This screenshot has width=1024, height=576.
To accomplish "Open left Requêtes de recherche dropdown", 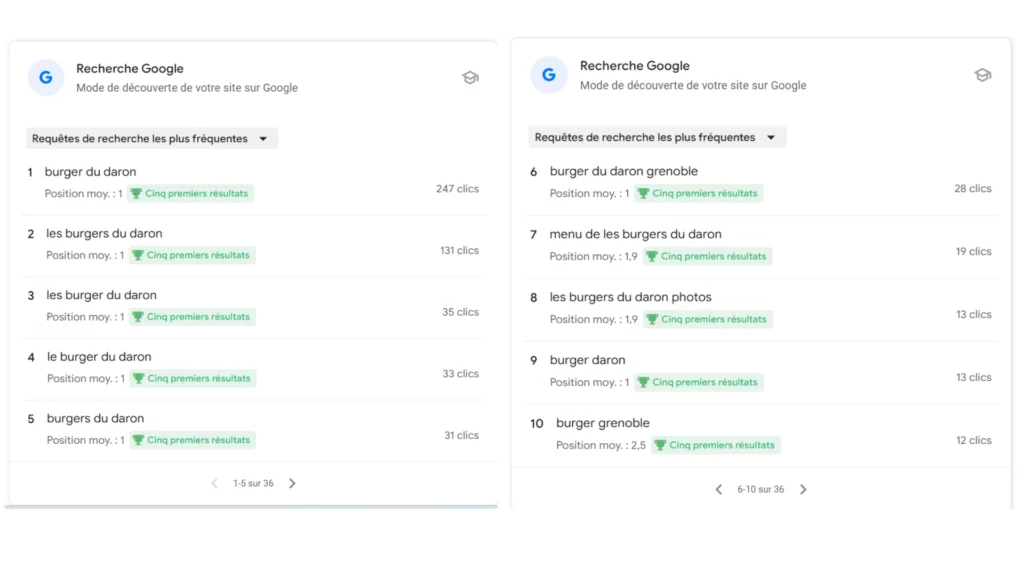I will tap(152, 138).
